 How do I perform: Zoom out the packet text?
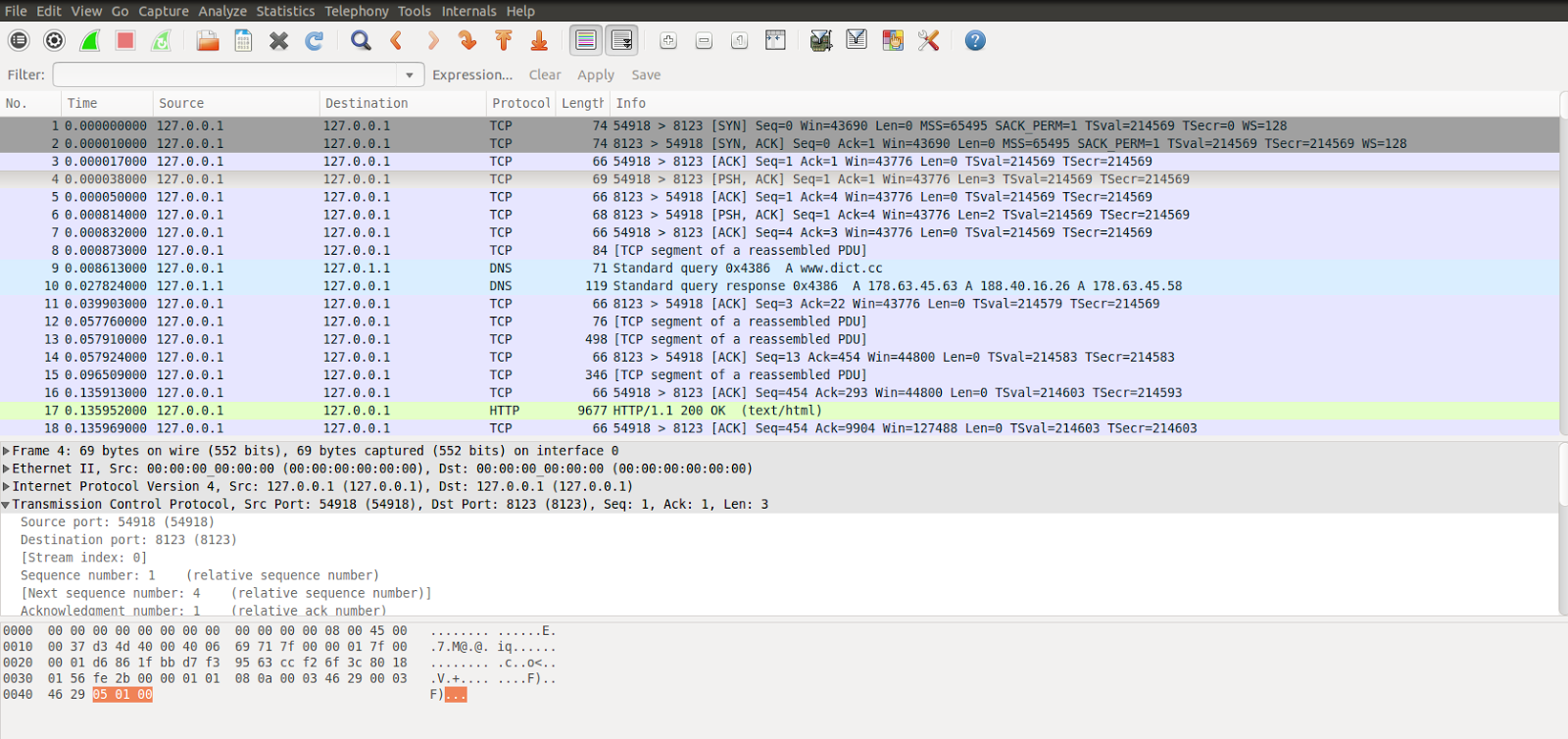coord(704,40)
